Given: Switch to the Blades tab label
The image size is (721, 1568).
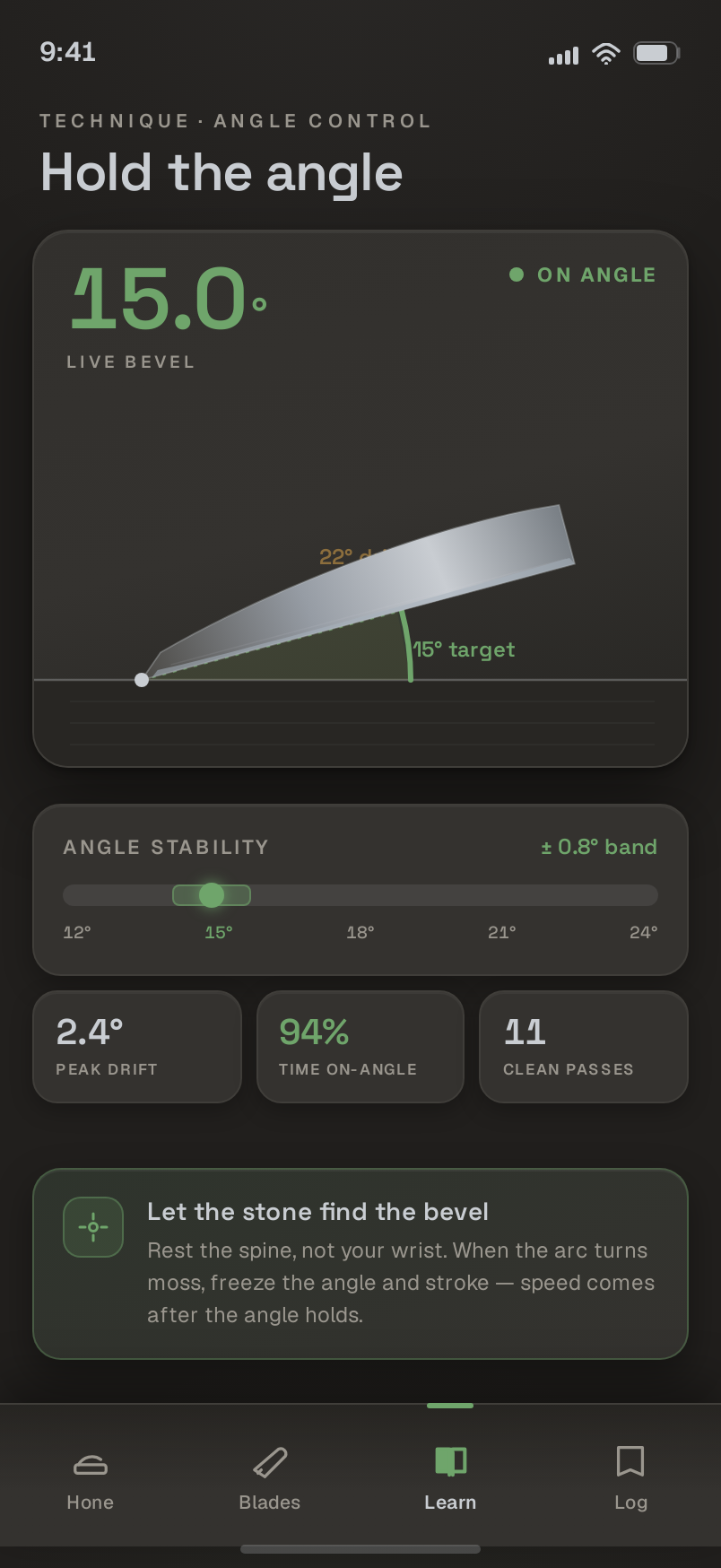Looking at the screenshot, I should (x=270, y=1502).
